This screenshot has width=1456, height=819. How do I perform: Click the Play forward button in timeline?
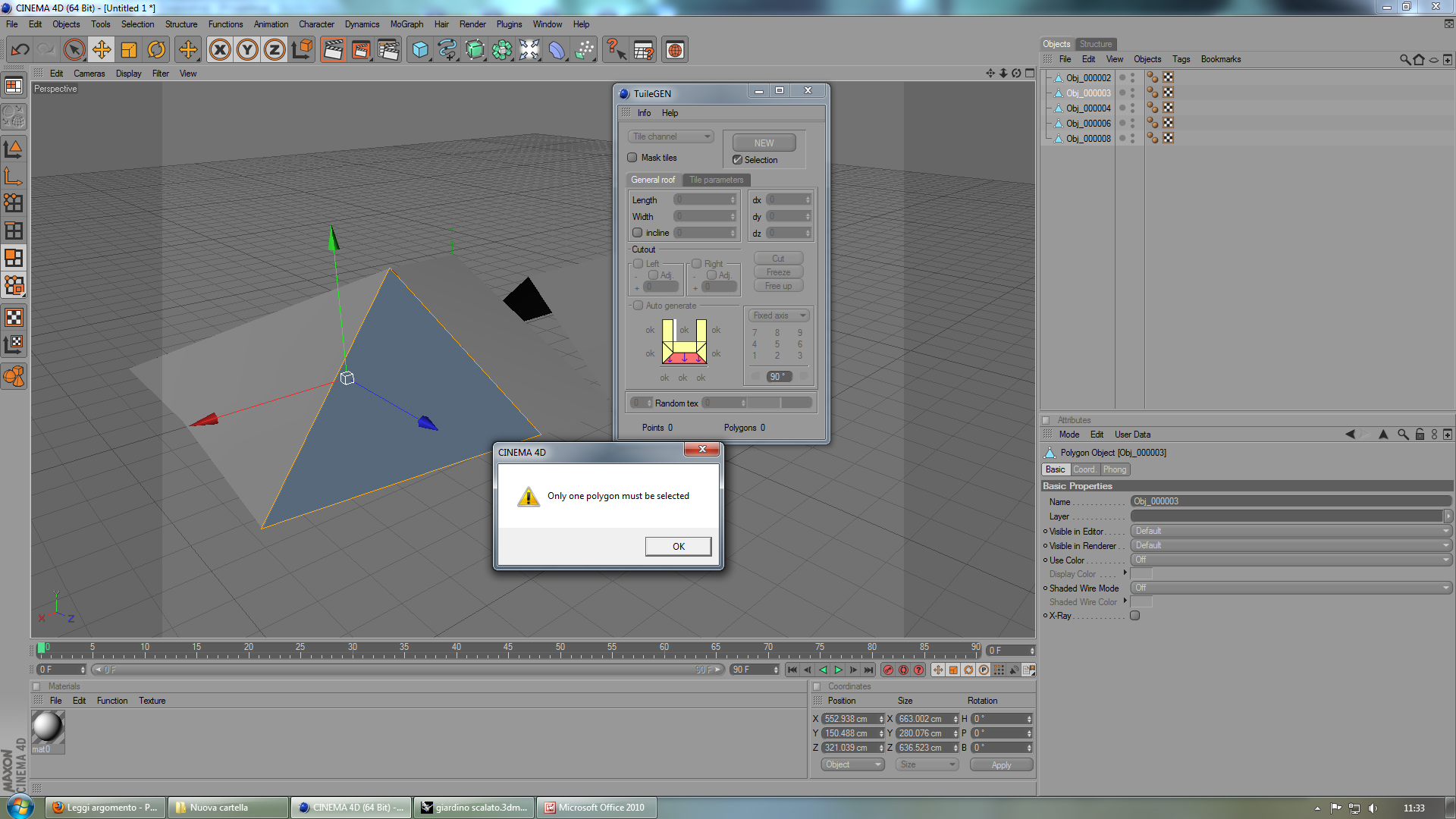(x=838, y=670)
